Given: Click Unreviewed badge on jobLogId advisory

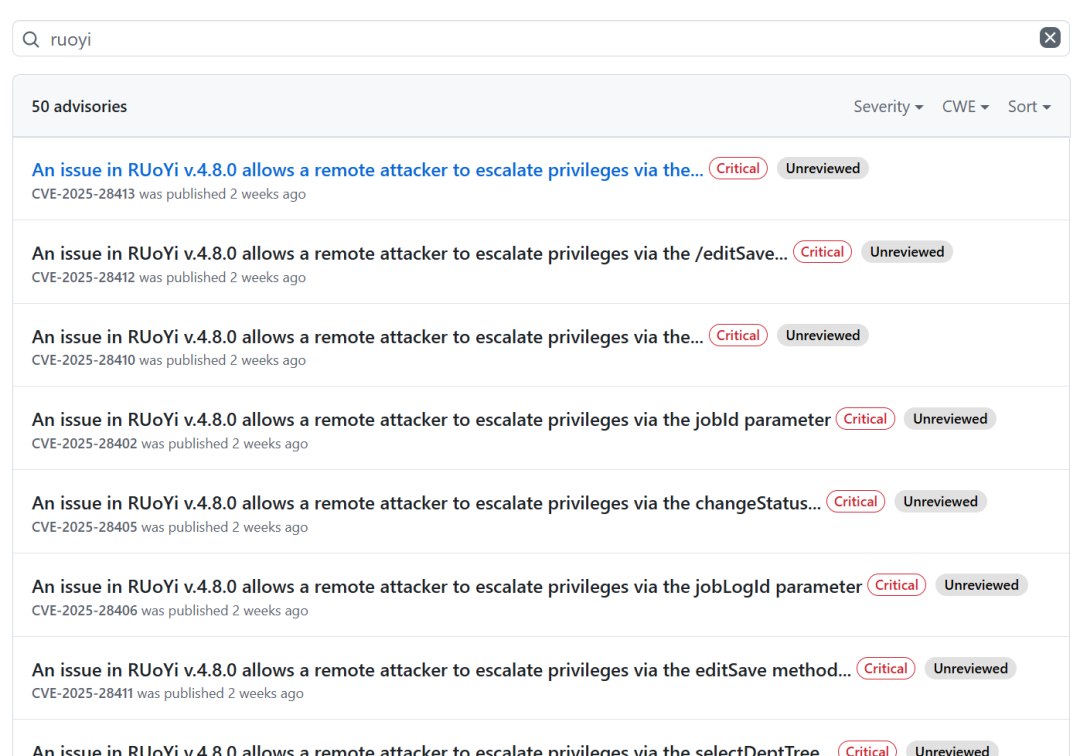Looking at the screenshot, I should (981, 585).
